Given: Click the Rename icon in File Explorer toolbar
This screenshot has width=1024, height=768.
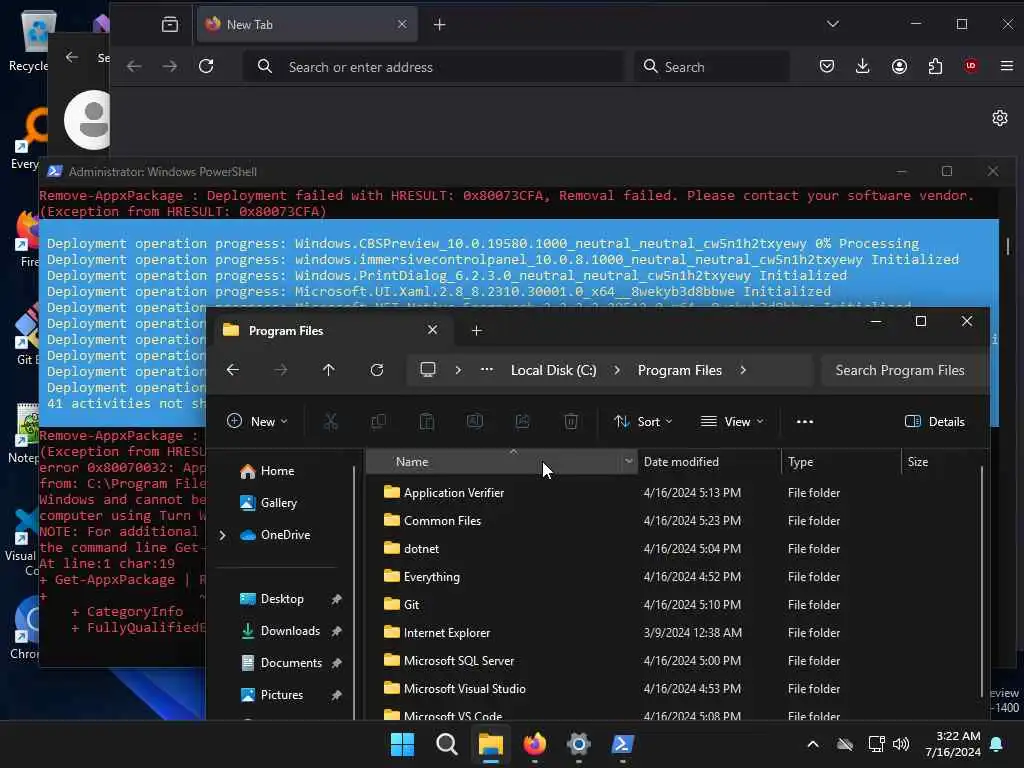Looking at the screenshot, I should tap(475, 422).
